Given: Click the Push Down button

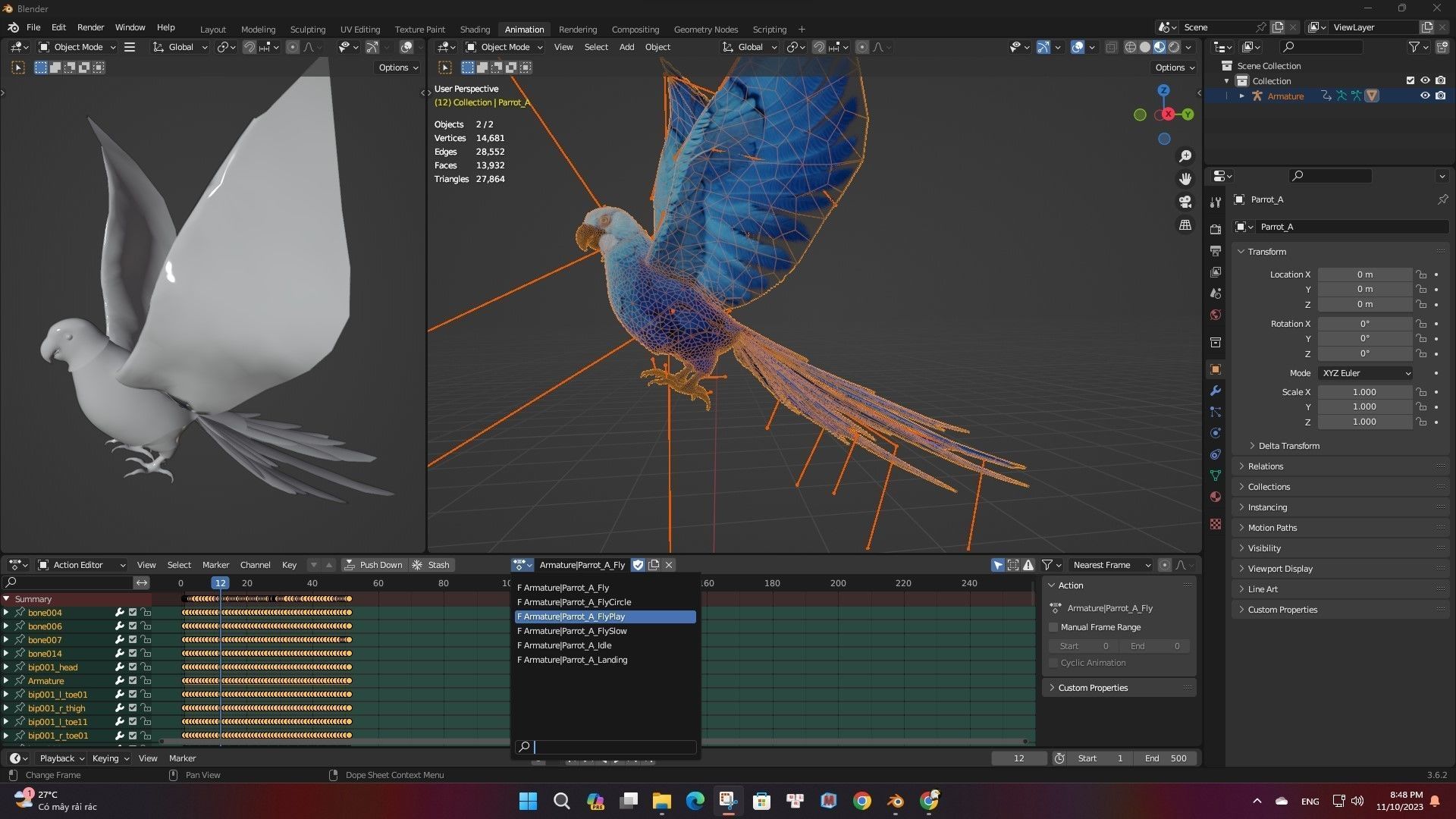Looking at the screenshot, I should click(373, 565).
